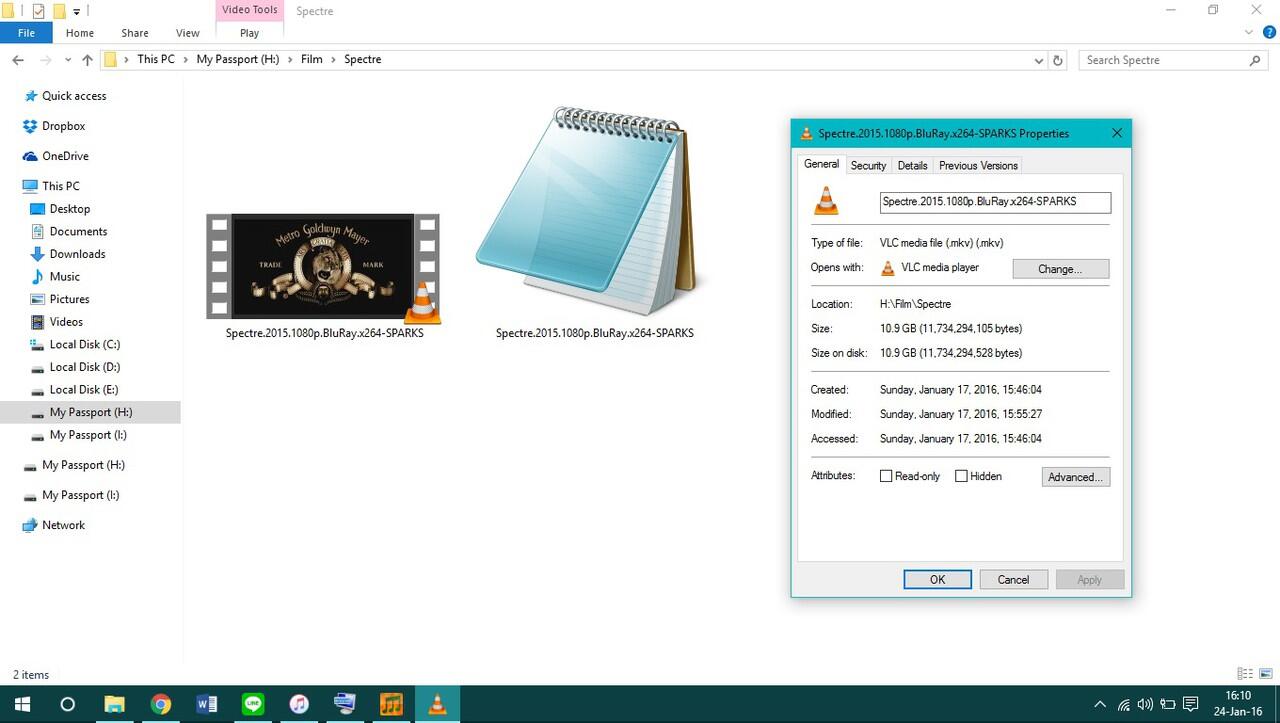
Task: Tick the Read-only attribute checkbox
Action: pyautogui.click(x=886, y=476)
